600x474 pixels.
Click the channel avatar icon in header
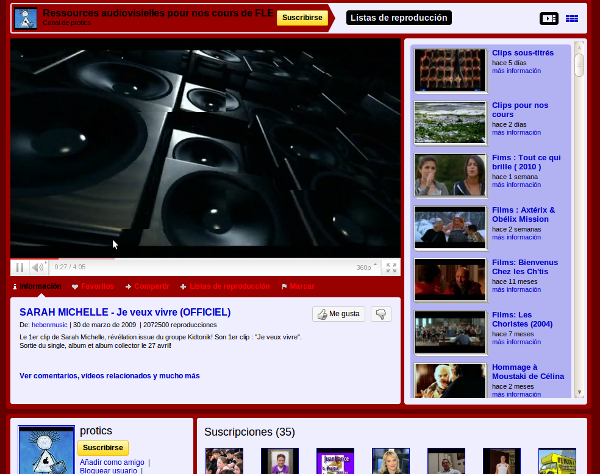pos(26,18)
